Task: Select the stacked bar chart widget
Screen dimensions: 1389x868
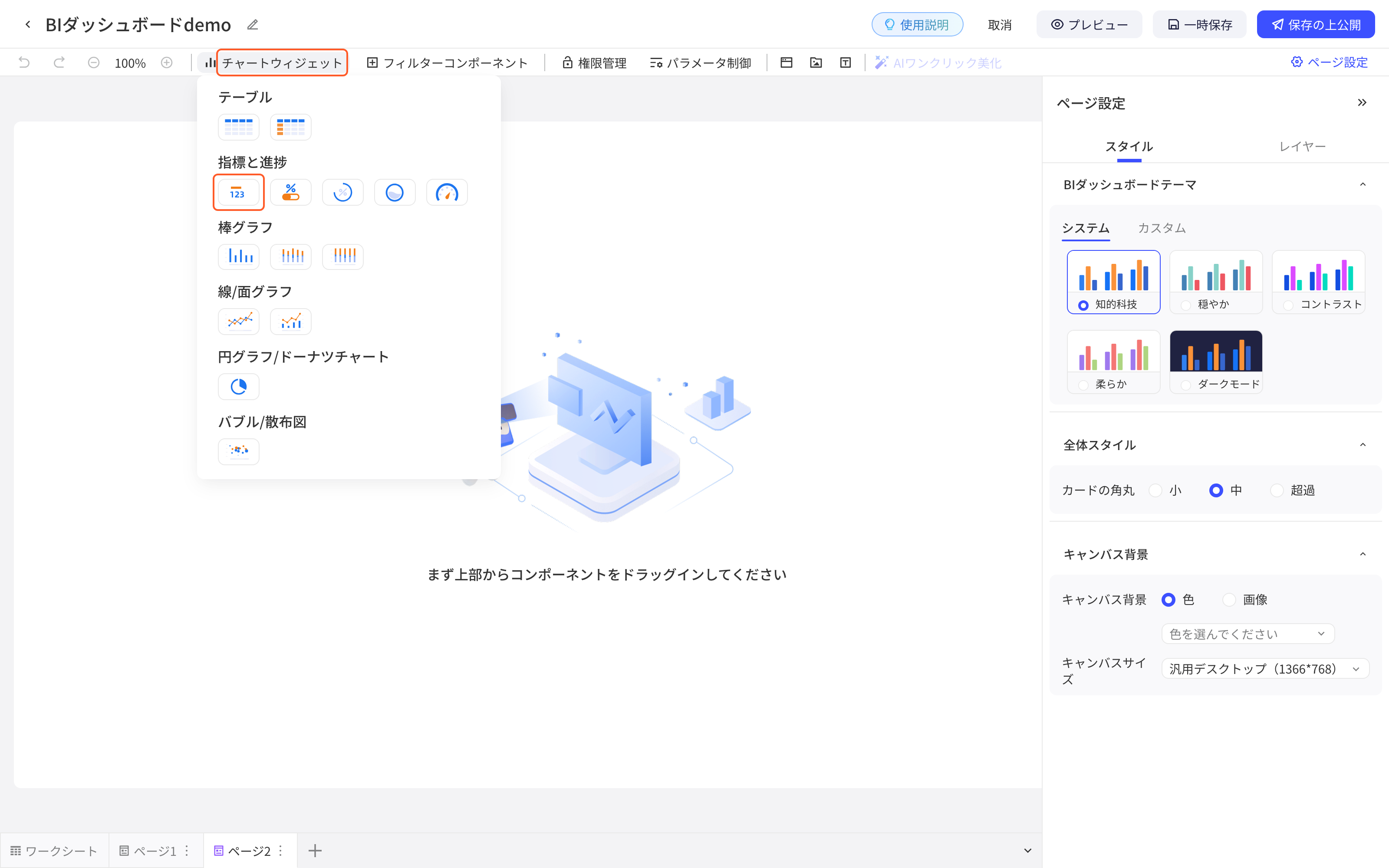Action: (x=290, y=256)
